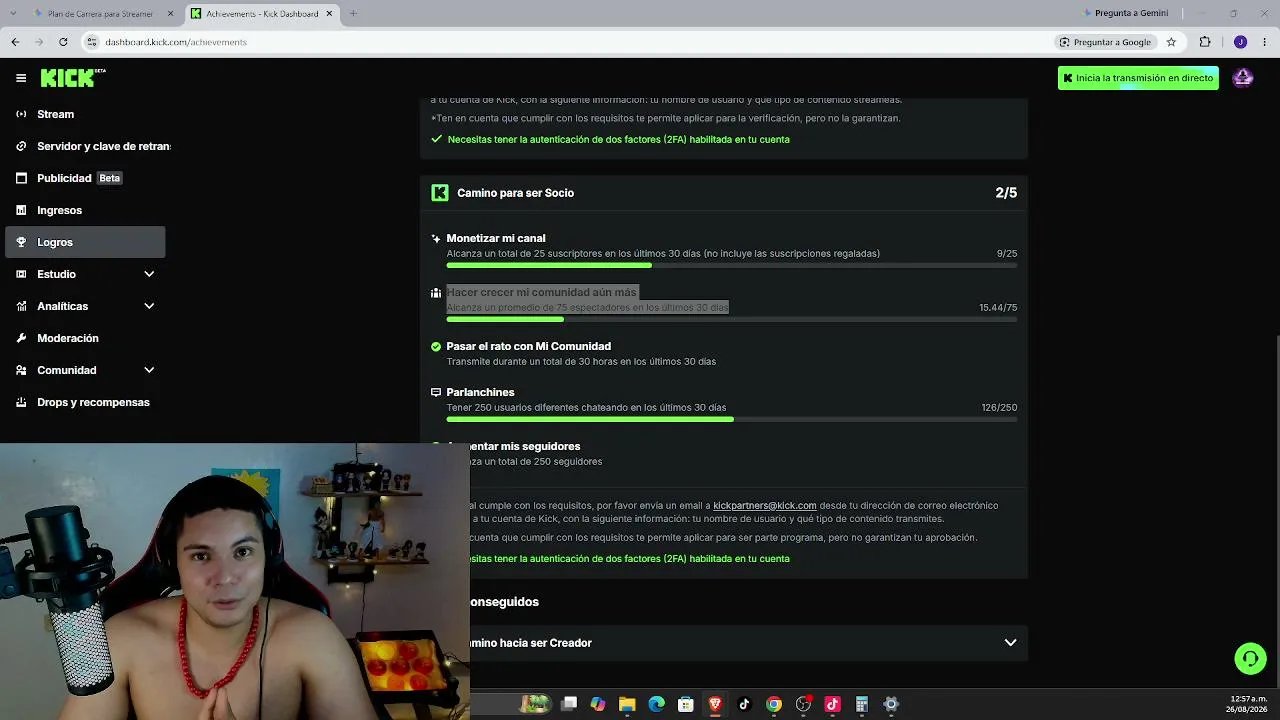Click the '15.44/75' viewers average value
Viewport: 1280px width, 720px height.
(998, 308)
